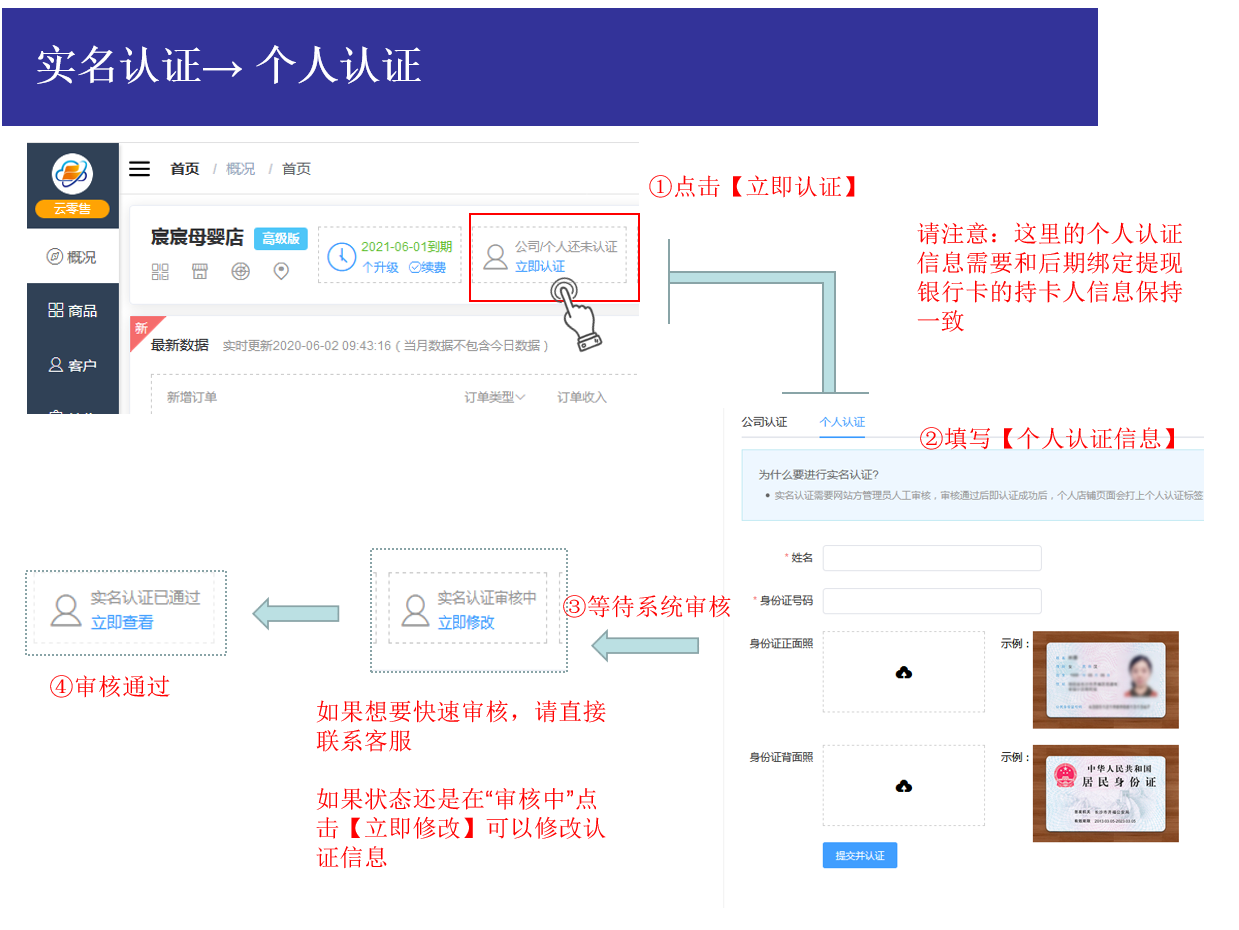
Task: Open the 客户 sidebar item
Action: pos(72,365)
